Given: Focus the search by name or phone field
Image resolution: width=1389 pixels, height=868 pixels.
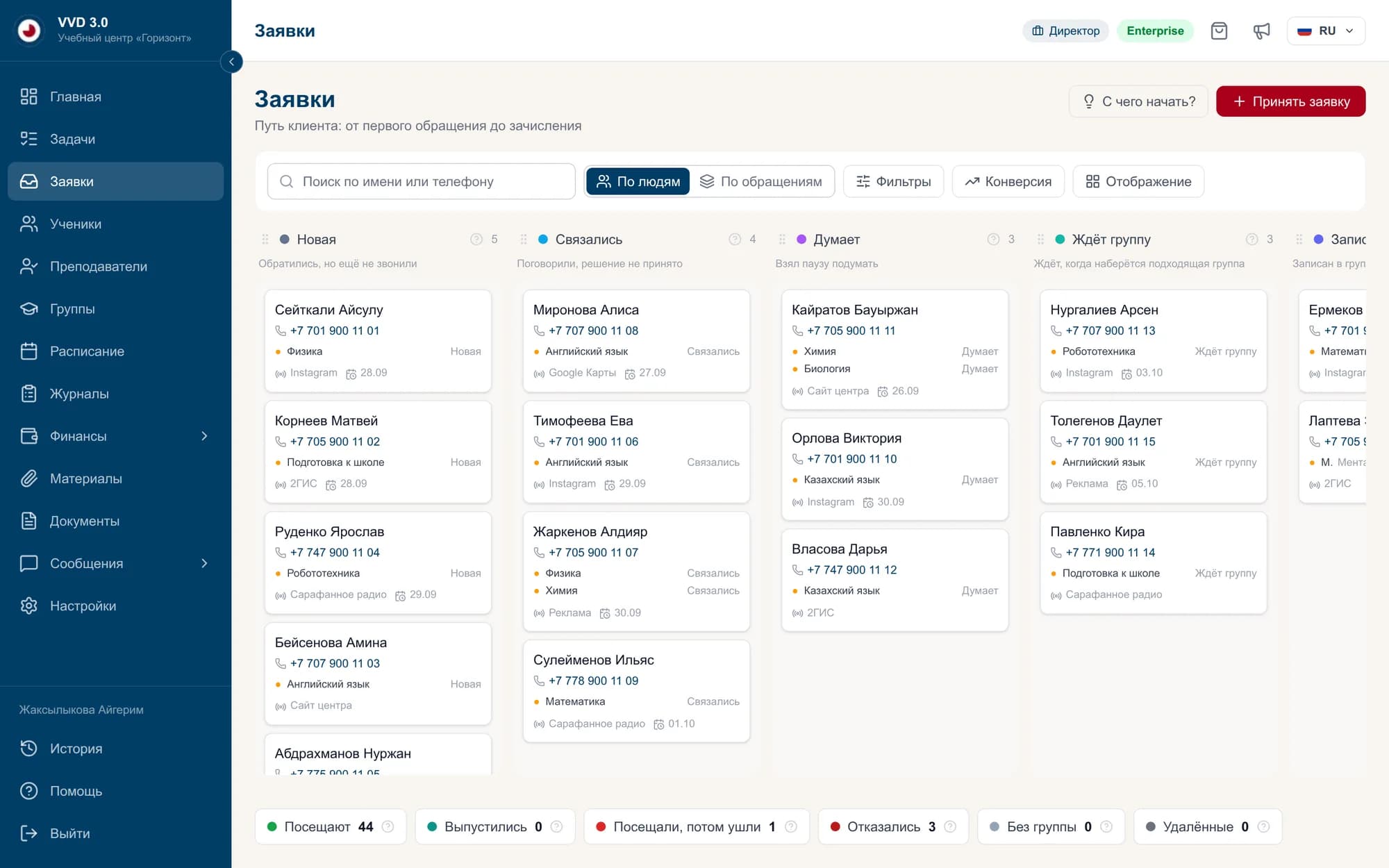Looking at the screenshot, I should 421,181.
